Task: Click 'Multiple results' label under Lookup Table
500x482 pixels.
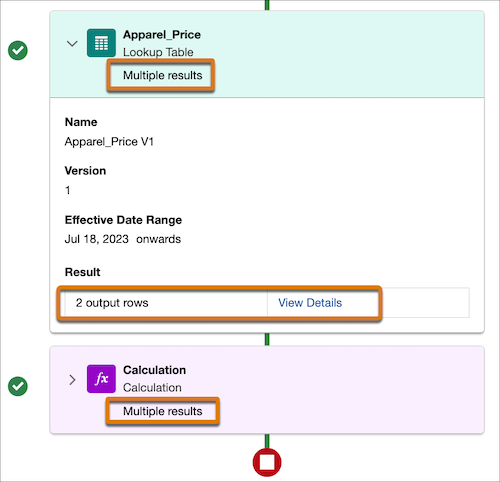Action: (163, 75)
